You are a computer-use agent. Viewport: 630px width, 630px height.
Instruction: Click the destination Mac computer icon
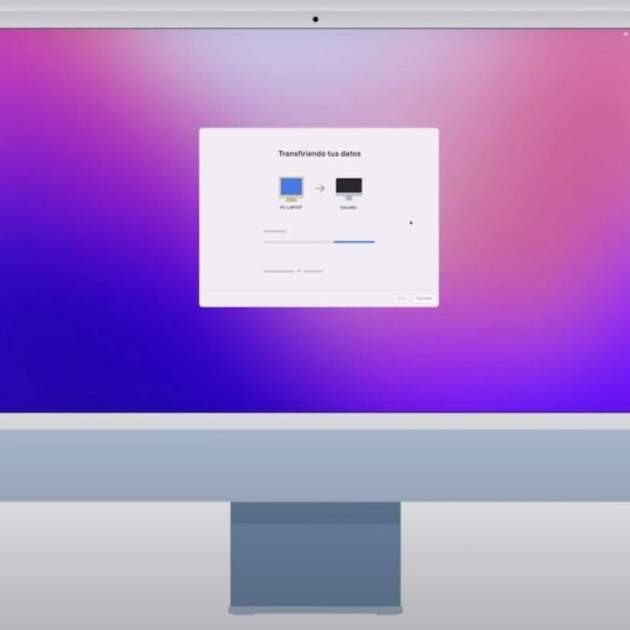348,187
